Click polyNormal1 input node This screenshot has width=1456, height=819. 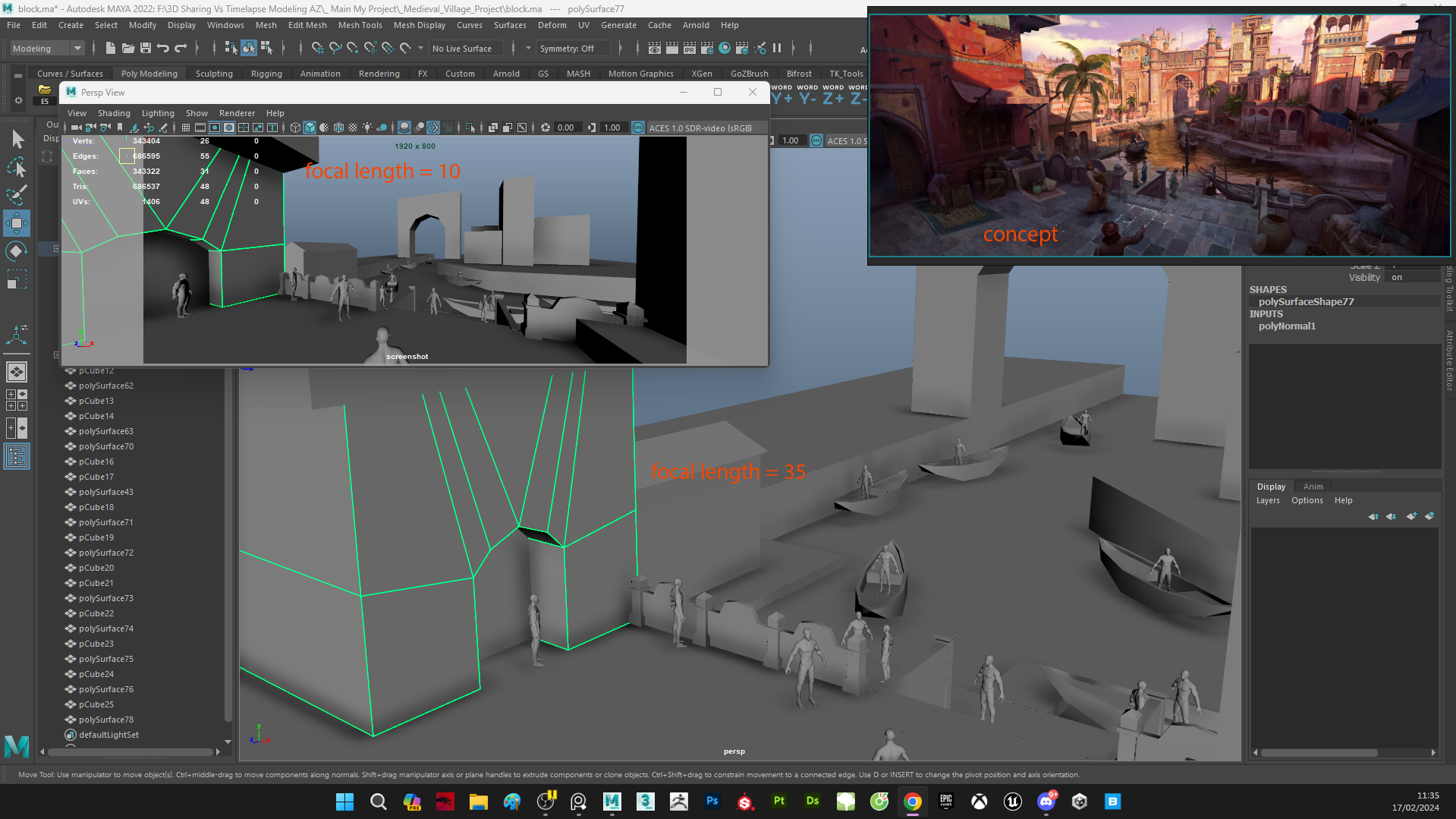[1287, 326]
